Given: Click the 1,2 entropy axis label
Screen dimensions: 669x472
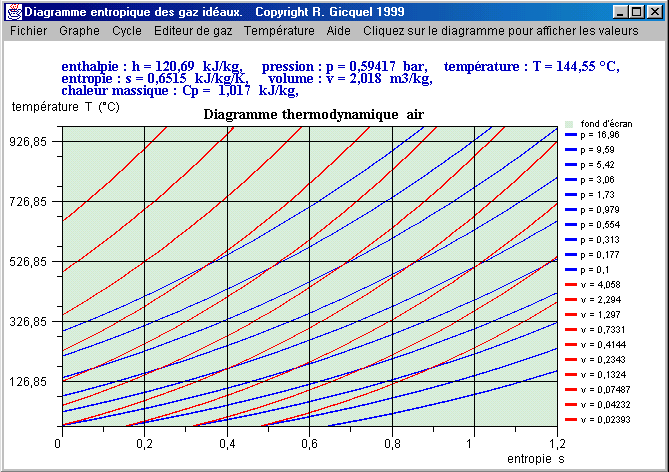Looking at the screenshot, I should (x=557, y=444).
